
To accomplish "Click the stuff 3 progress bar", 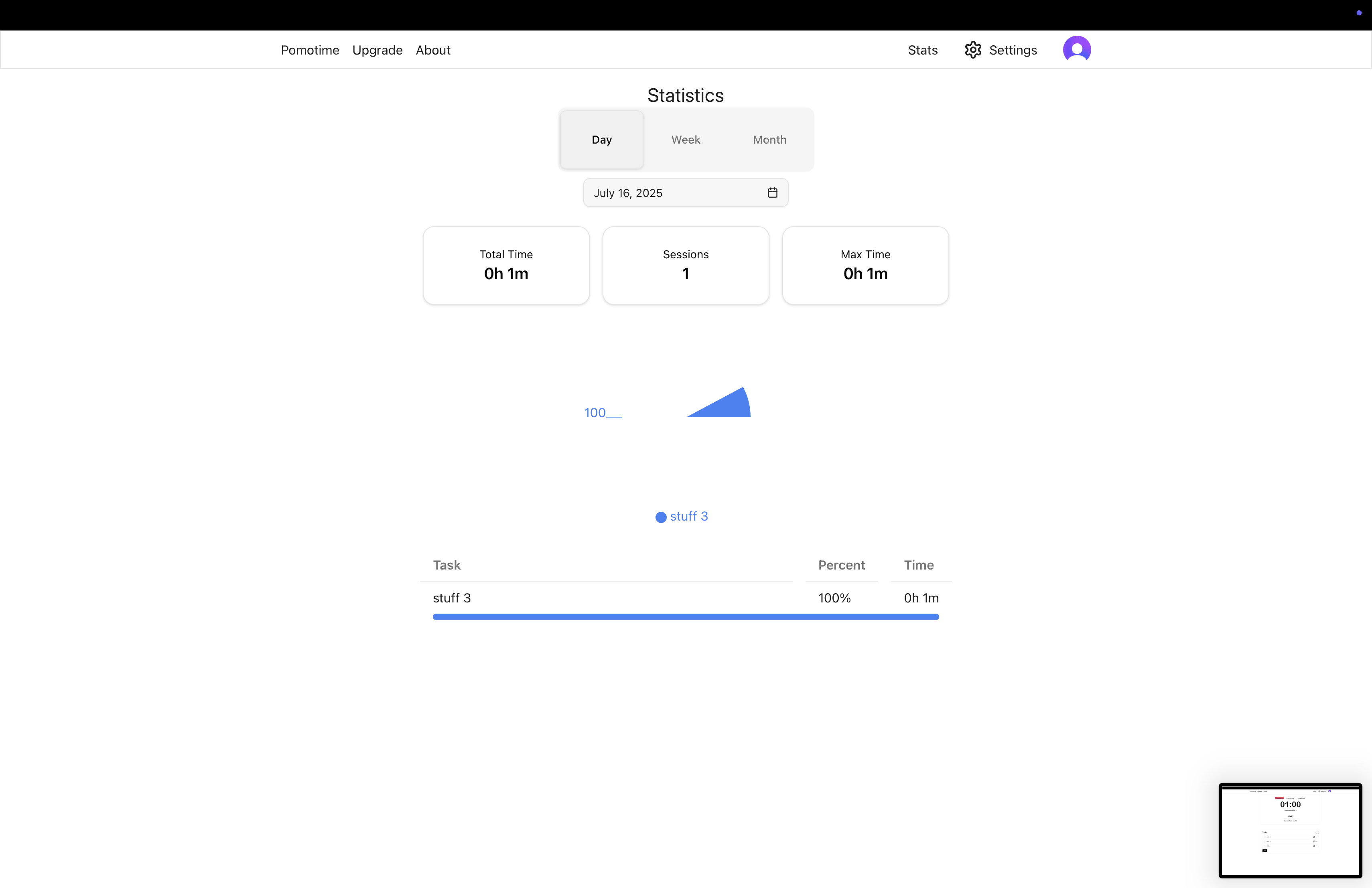I will 686,616.
